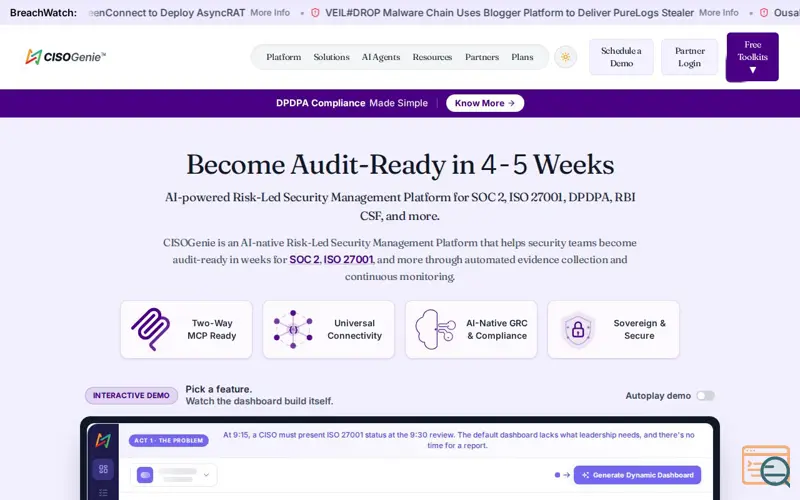The image size is (800, 500).
Task: Open the Solutions menu
Action: [x=332, y=57]
